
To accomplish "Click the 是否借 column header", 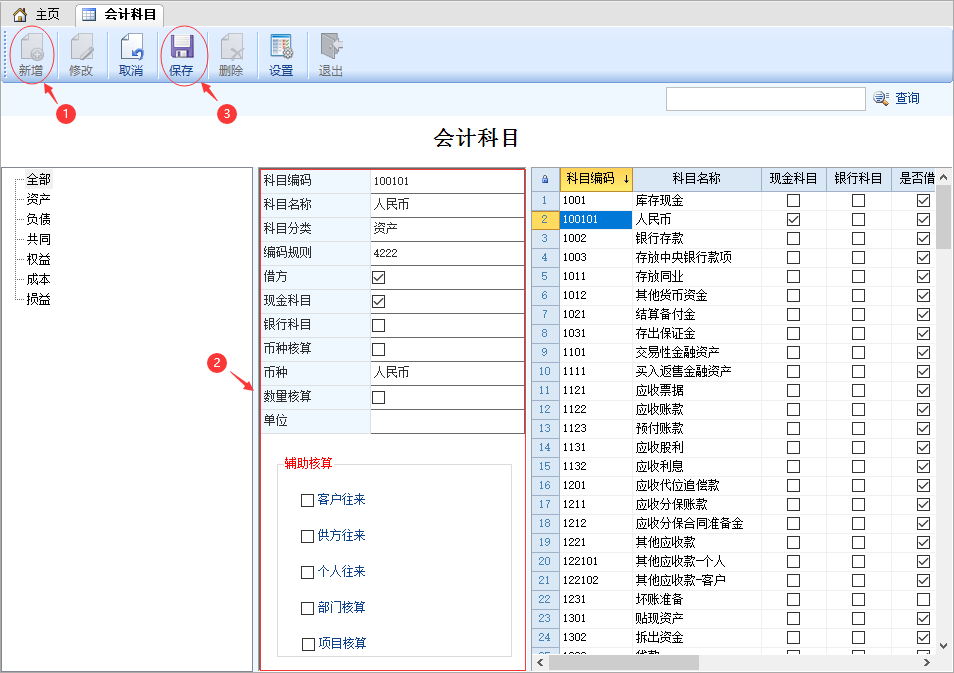I will tap(914, 179).
